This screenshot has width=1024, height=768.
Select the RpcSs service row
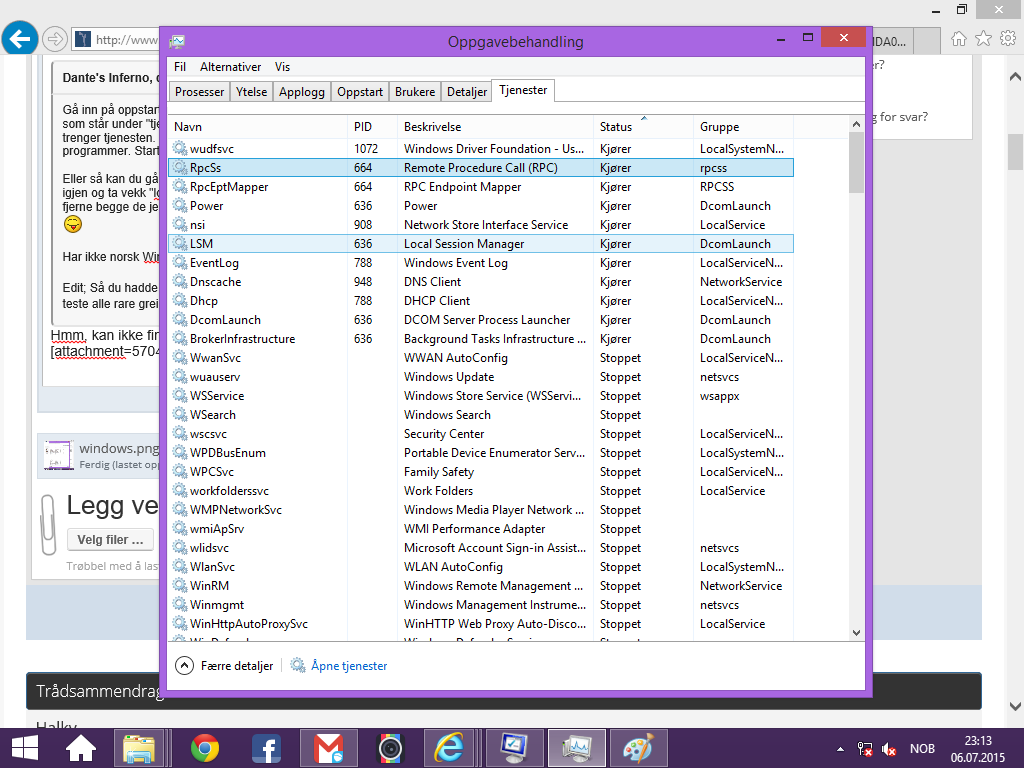[x=481, y=168]
